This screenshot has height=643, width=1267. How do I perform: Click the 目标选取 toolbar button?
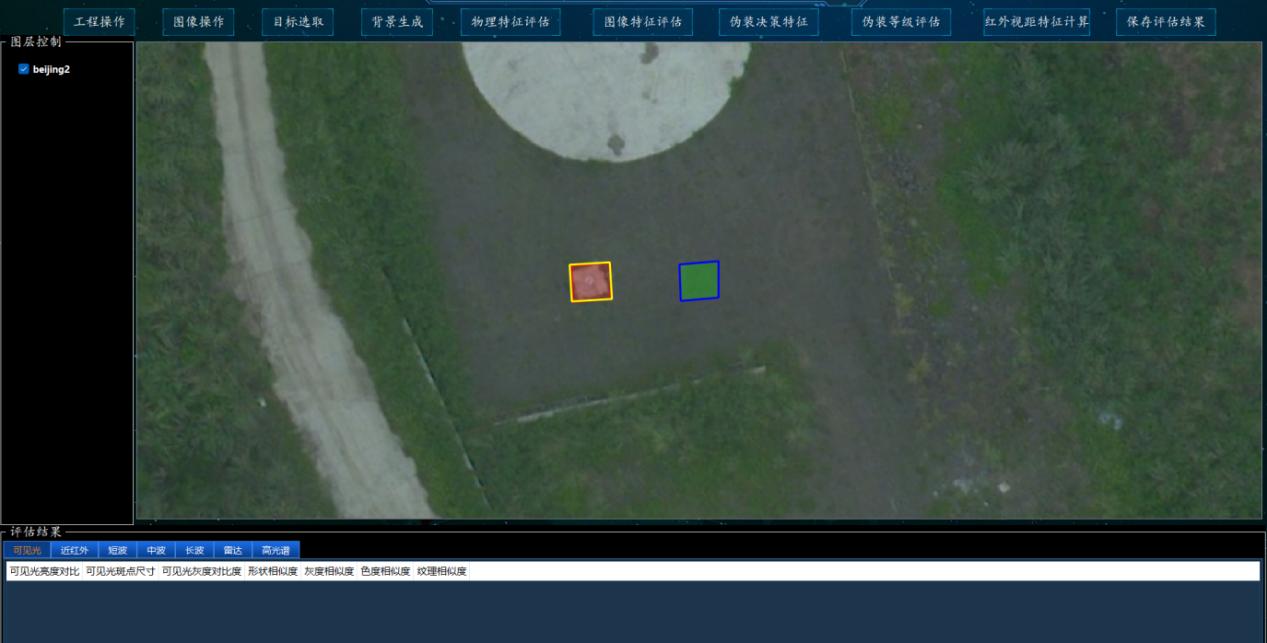coord(298,22)
